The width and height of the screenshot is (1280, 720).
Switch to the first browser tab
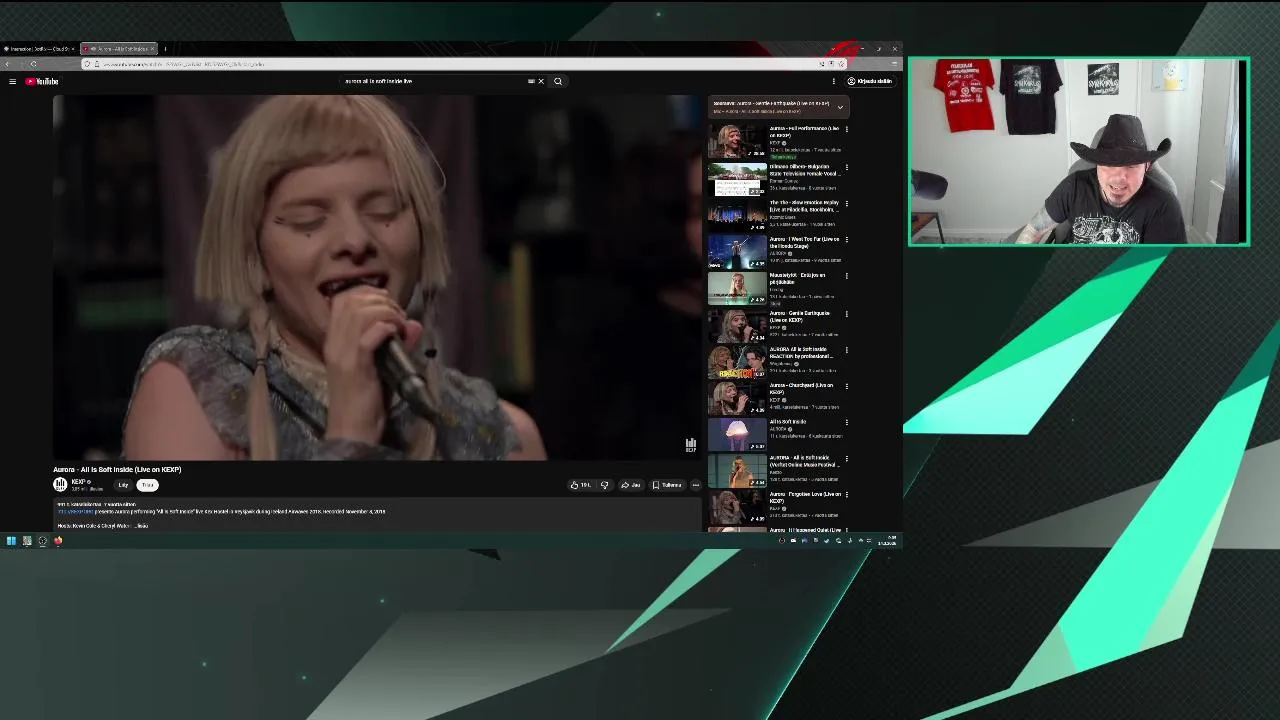click(x=40, y=48)
